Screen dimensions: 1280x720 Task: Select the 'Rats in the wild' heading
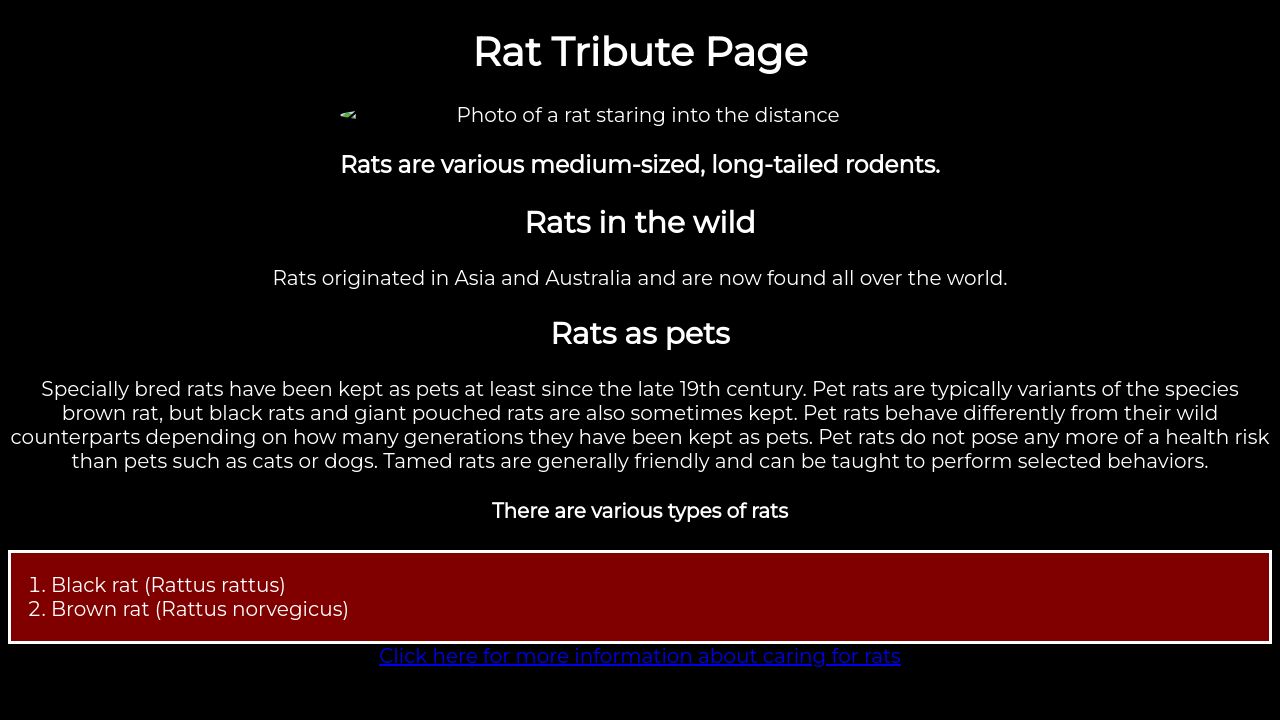pos(640,222)
